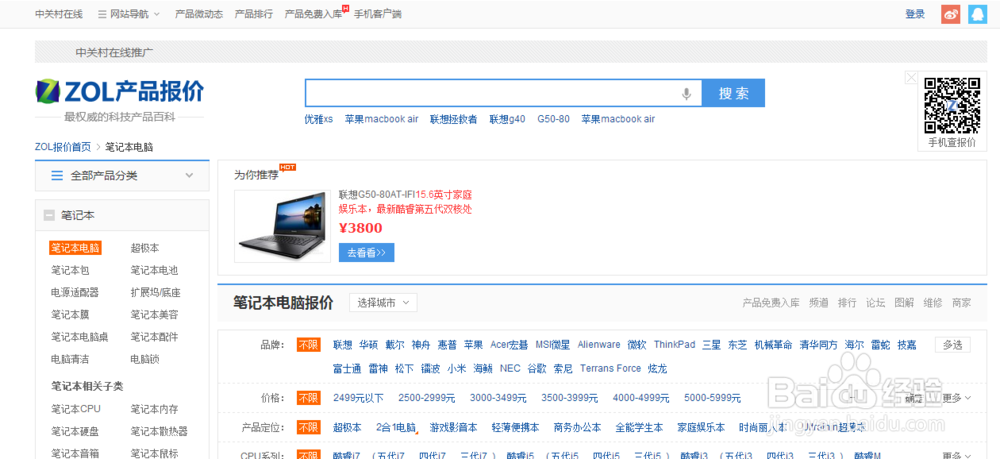The height and width of the screenshot is (459, 1000).
Task: Click the QQ penguin icon in top bar
Action: 977,14
